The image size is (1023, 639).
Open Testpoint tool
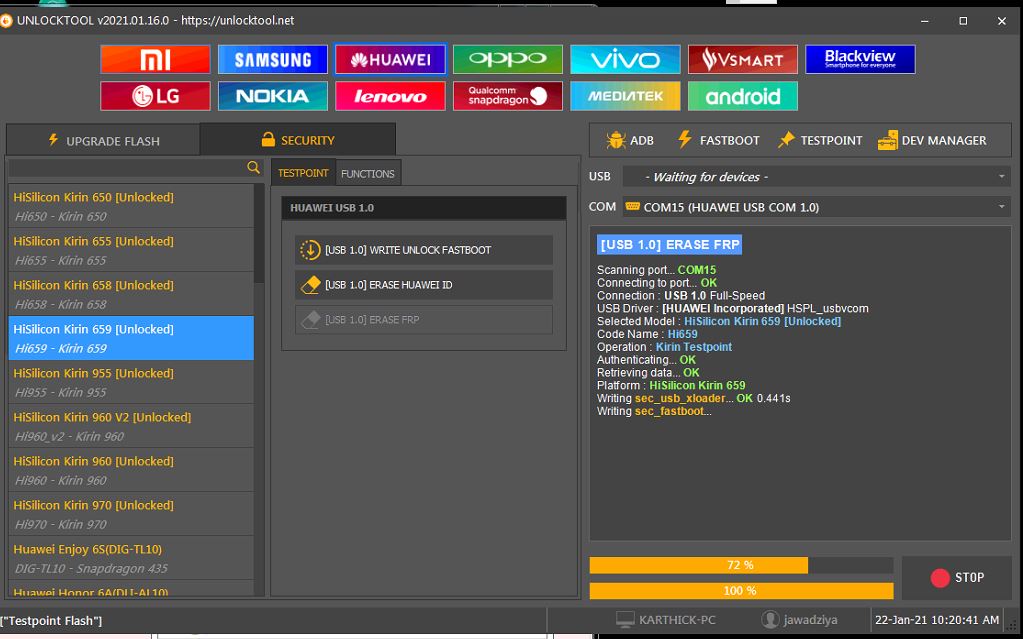[x=820, y=140]
